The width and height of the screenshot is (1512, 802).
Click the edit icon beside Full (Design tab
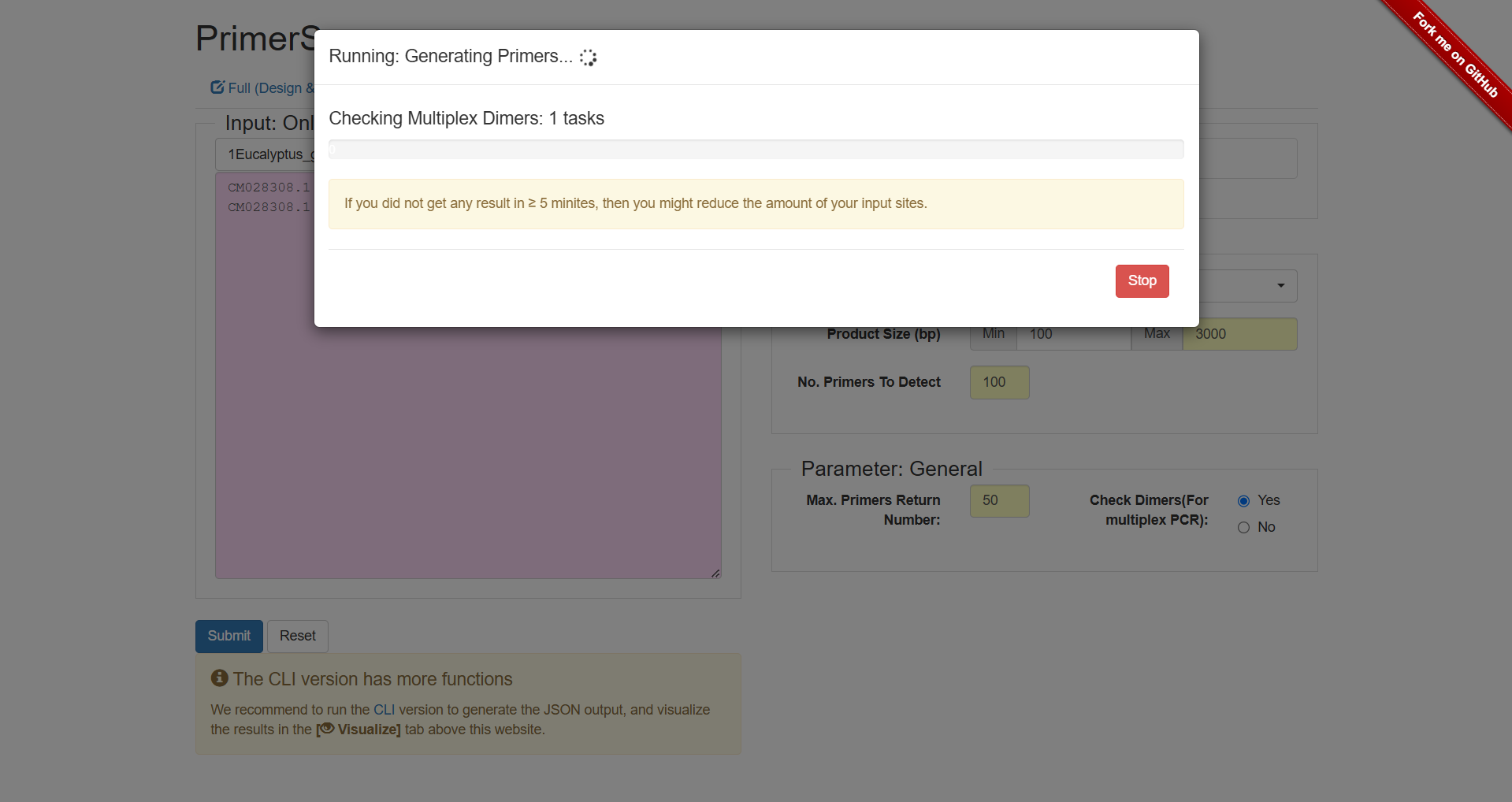tap(216, 87)
